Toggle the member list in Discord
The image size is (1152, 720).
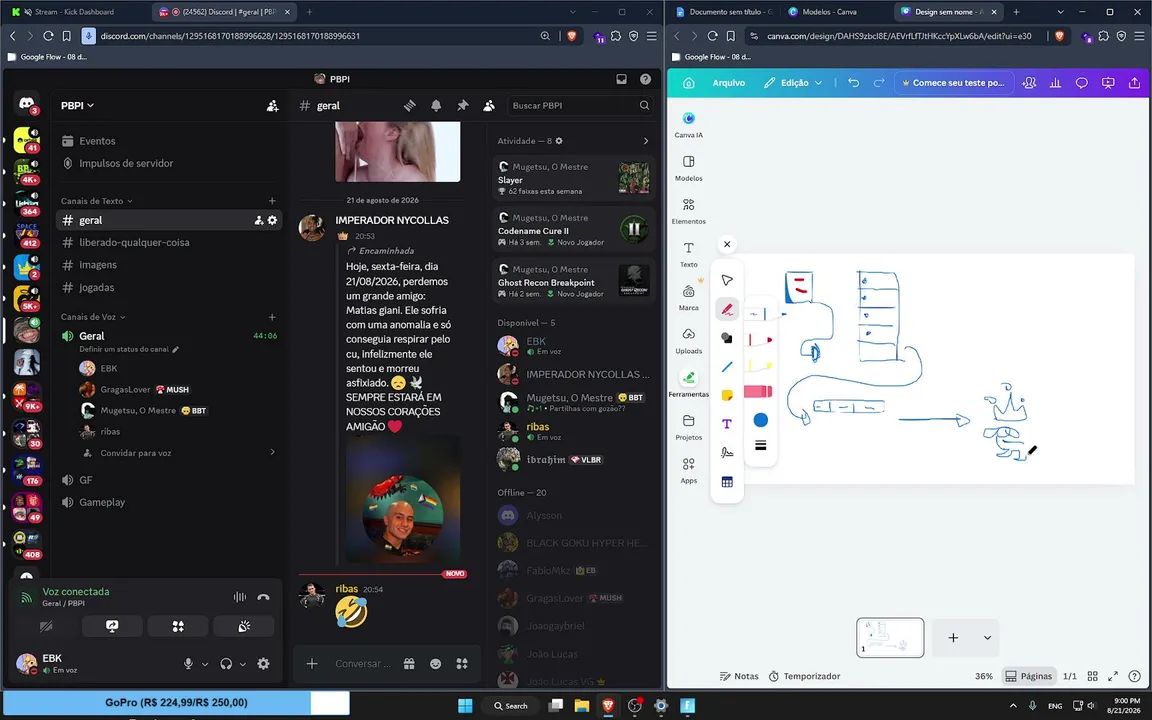489,106
